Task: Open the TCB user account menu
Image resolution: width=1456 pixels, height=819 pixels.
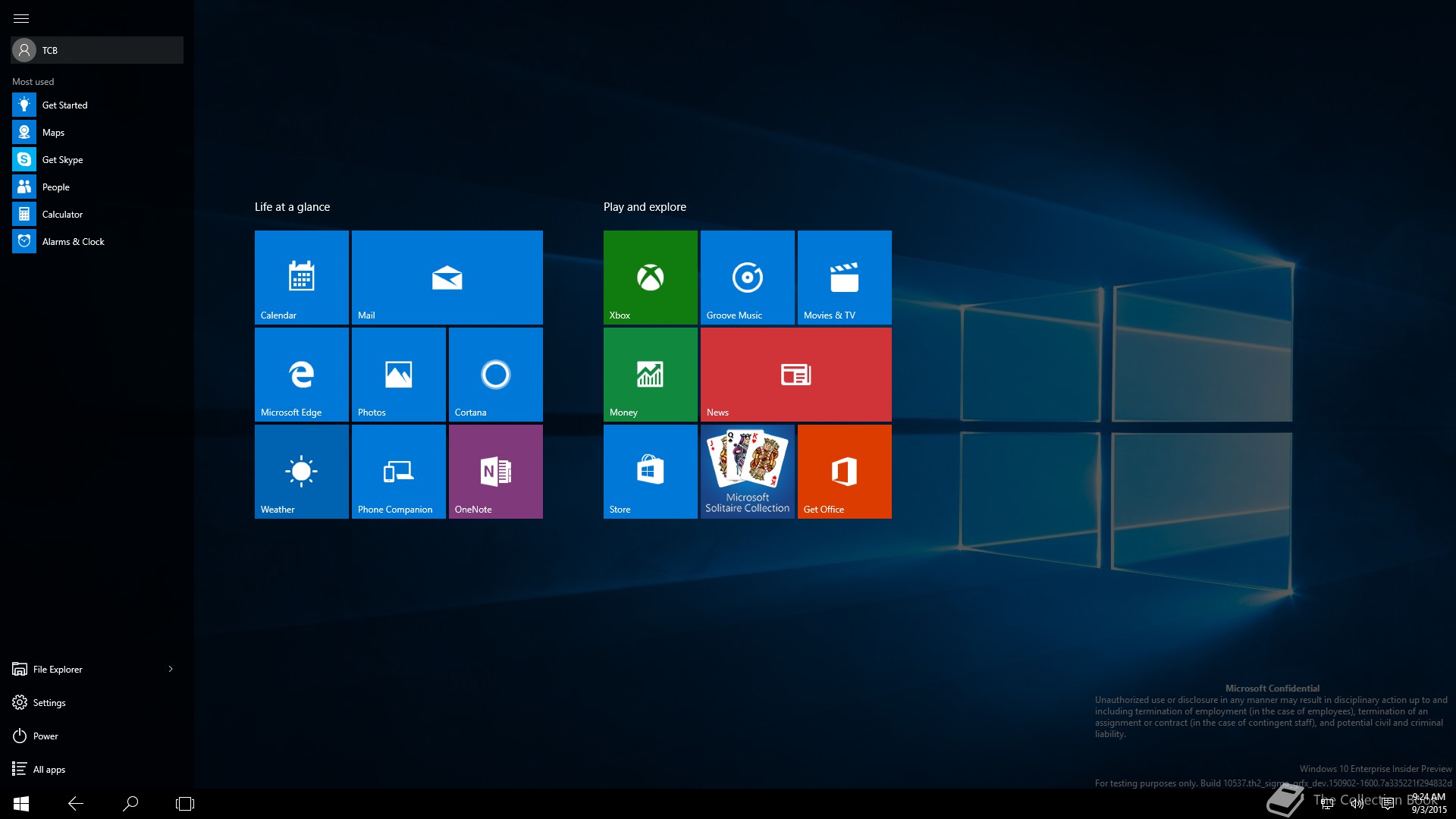Action: [x=97, y=50]
